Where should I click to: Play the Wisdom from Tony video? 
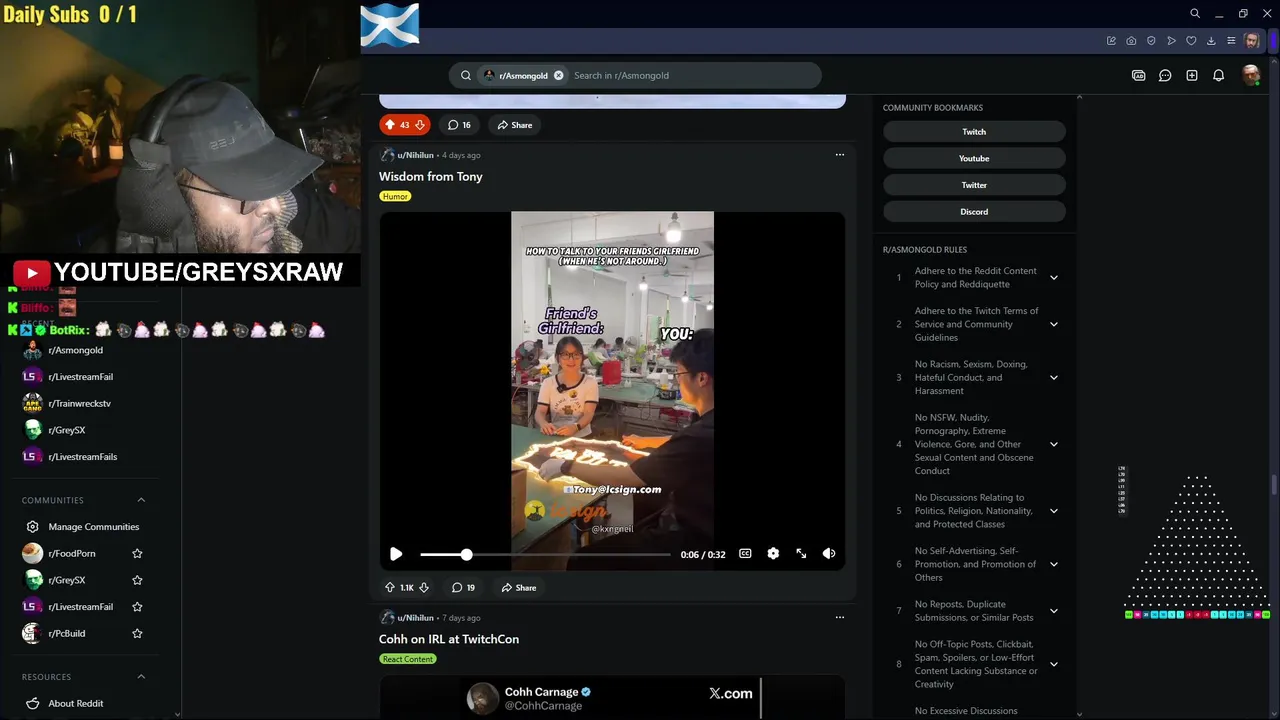(396, 554)
